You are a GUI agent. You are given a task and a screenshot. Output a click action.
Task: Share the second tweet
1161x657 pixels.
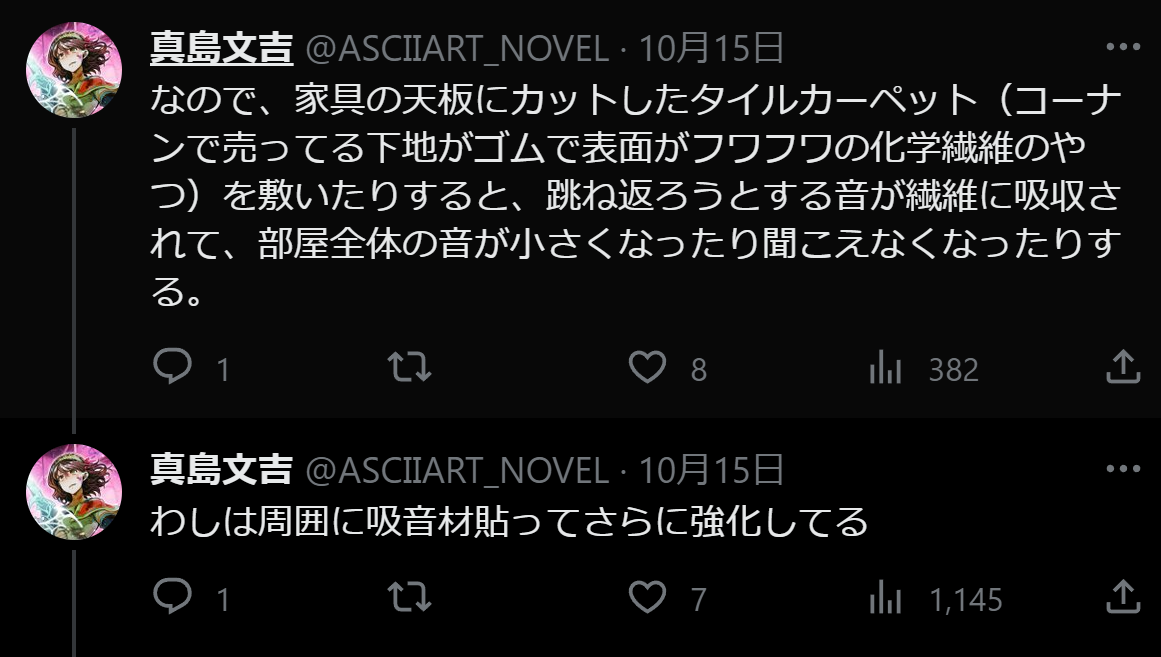pyautogui.click(x=1123, y=597)
